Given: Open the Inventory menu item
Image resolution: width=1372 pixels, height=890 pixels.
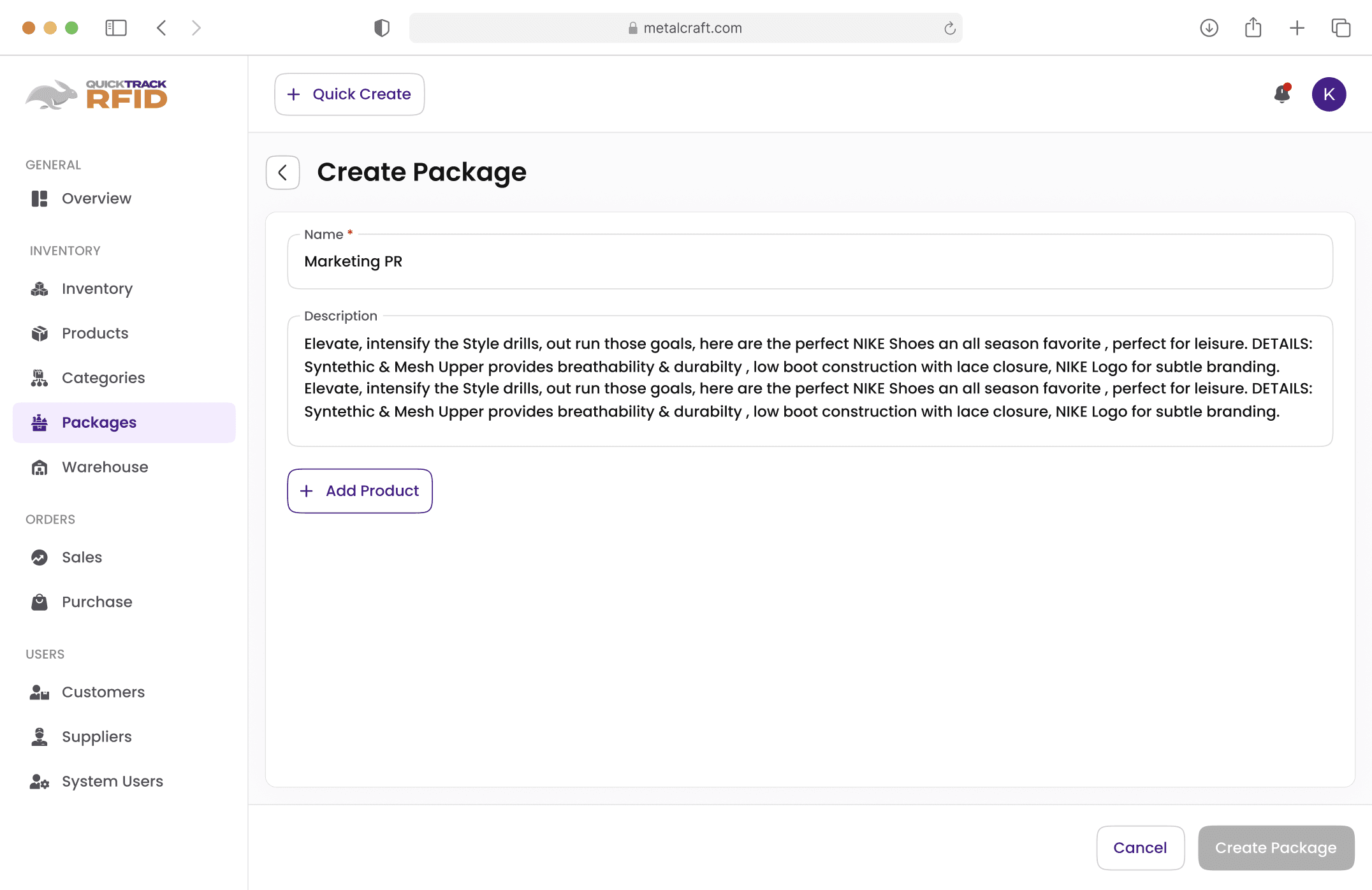Looking at the screenshot, I should 97,289.
